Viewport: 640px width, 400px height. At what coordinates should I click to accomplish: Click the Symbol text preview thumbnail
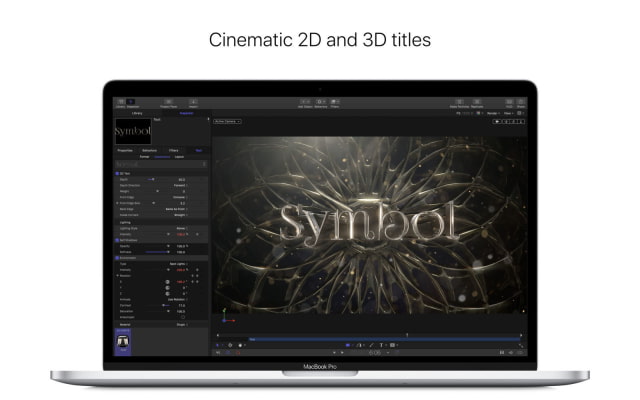[x=133, y=131]
